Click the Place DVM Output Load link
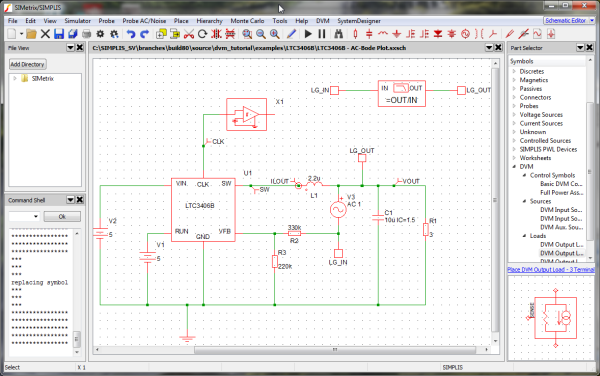600x376 pixels. [551, 269]
